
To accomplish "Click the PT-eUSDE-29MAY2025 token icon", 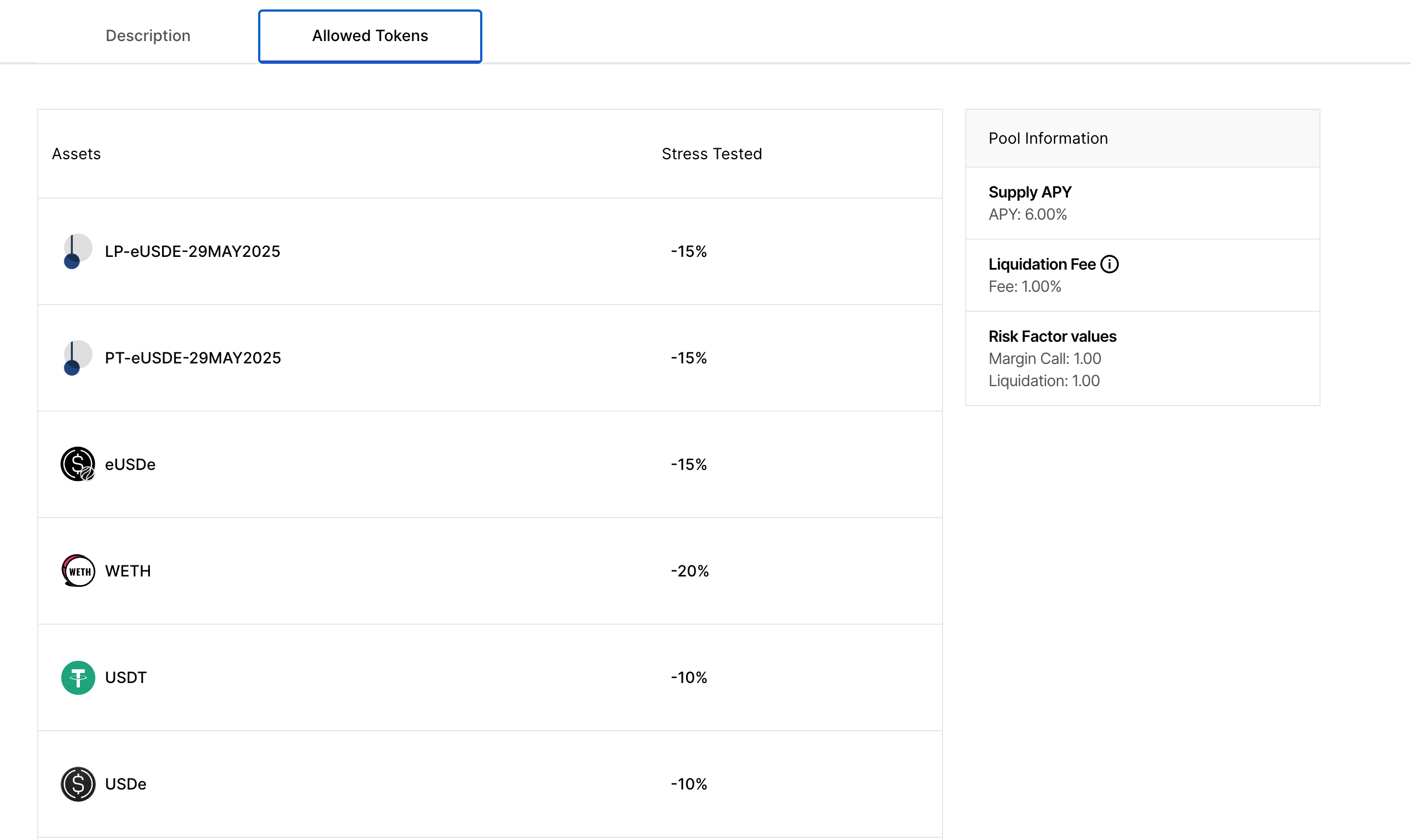I will 78,358.
